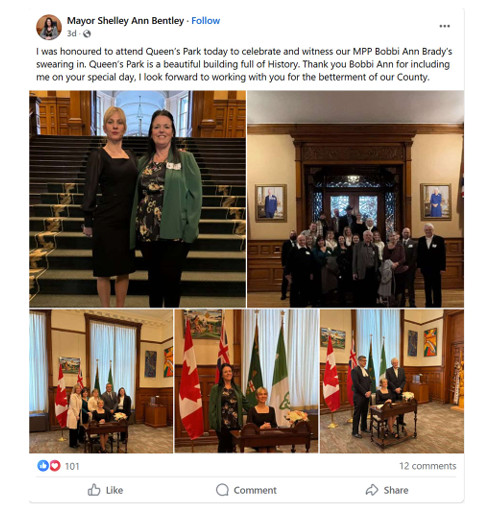This screenshot has height=517, width=485.
Task: Open Mayor Shelley Ann Bentley profile name
Action: (x=125, y=21)
